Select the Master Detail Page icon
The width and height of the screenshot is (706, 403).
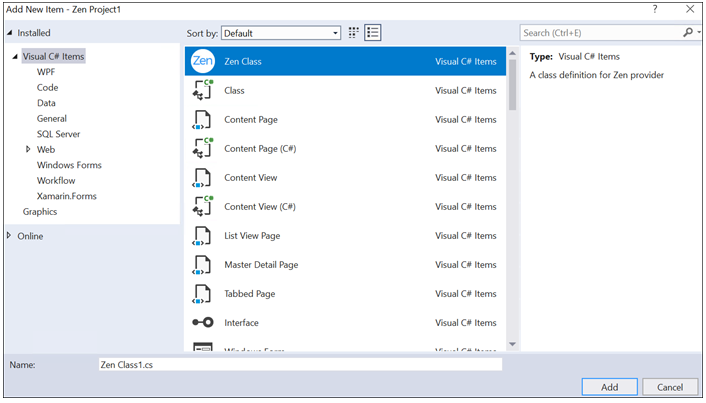click(x=202, y=265)
